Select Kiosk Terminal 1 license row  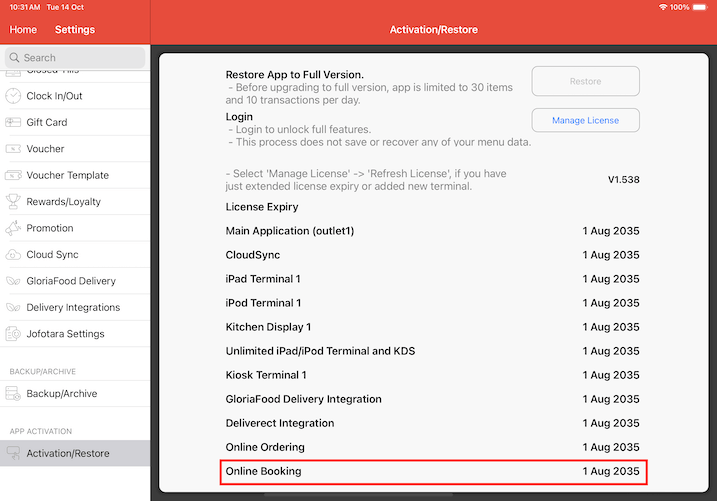point(432,375)
